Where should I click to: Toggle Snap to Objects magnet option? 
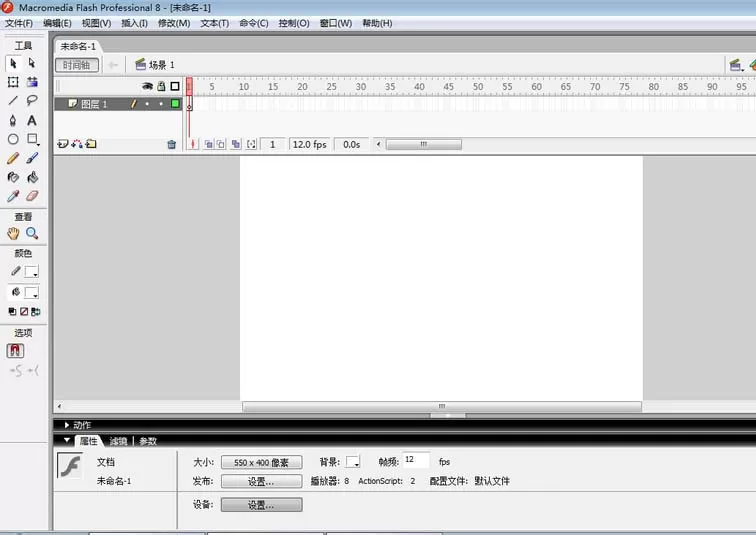point(15,350)
